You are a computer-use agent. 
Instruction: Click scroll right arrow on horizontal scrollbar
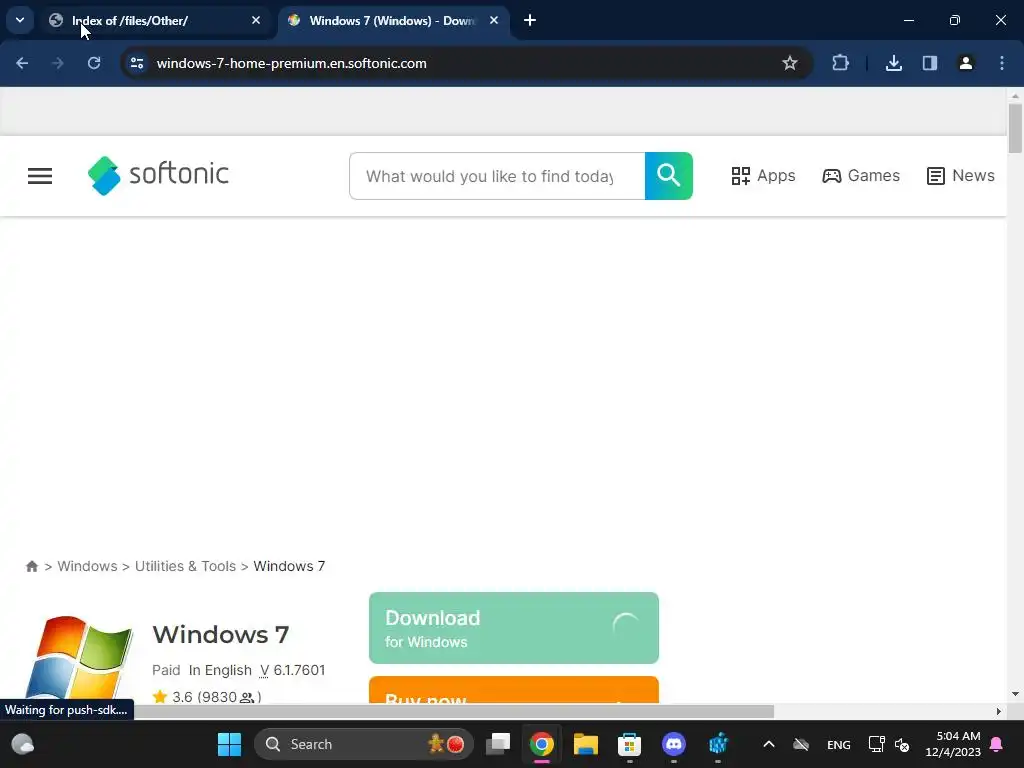[998, 711]
